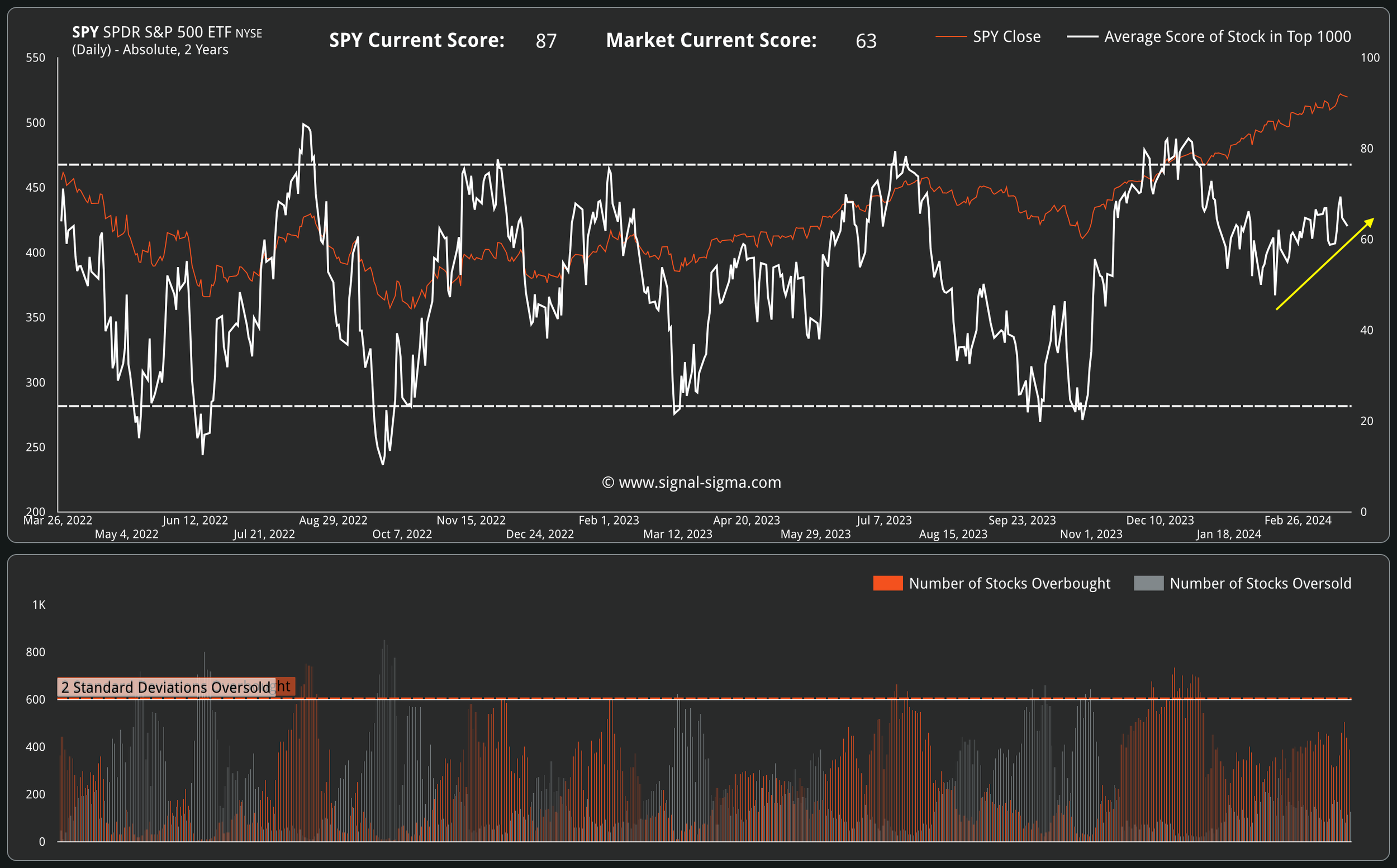
Task: Click the 500 price axis label
Action: (x=36, y=122)
